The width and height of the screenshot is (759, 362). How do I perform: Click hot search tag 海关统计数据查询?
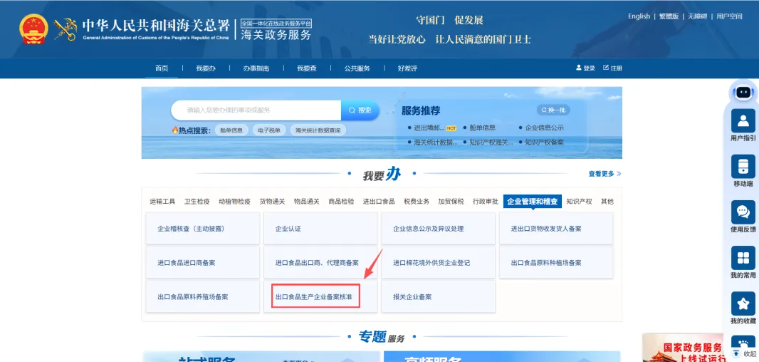tap(318, 130)
